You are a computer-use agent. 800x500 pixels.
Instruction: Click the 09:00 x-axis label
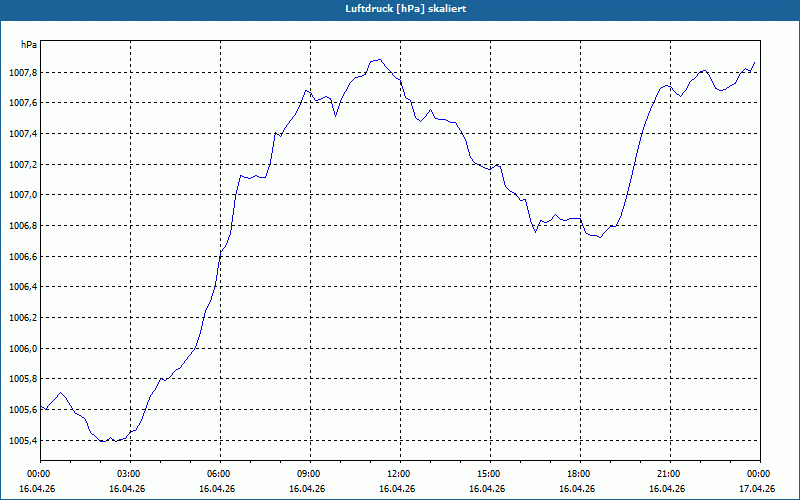coord(307,474)
